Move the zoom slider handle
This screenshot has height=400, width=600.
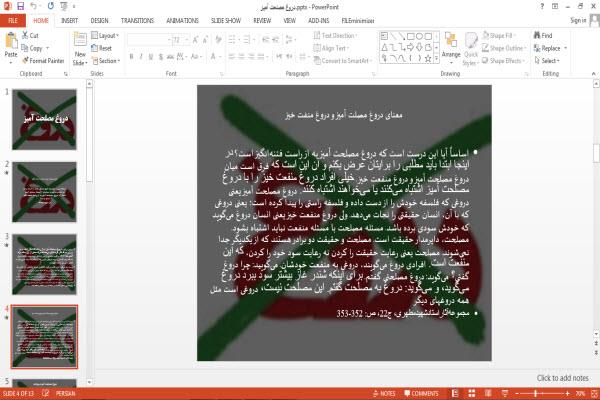[535, 393]
